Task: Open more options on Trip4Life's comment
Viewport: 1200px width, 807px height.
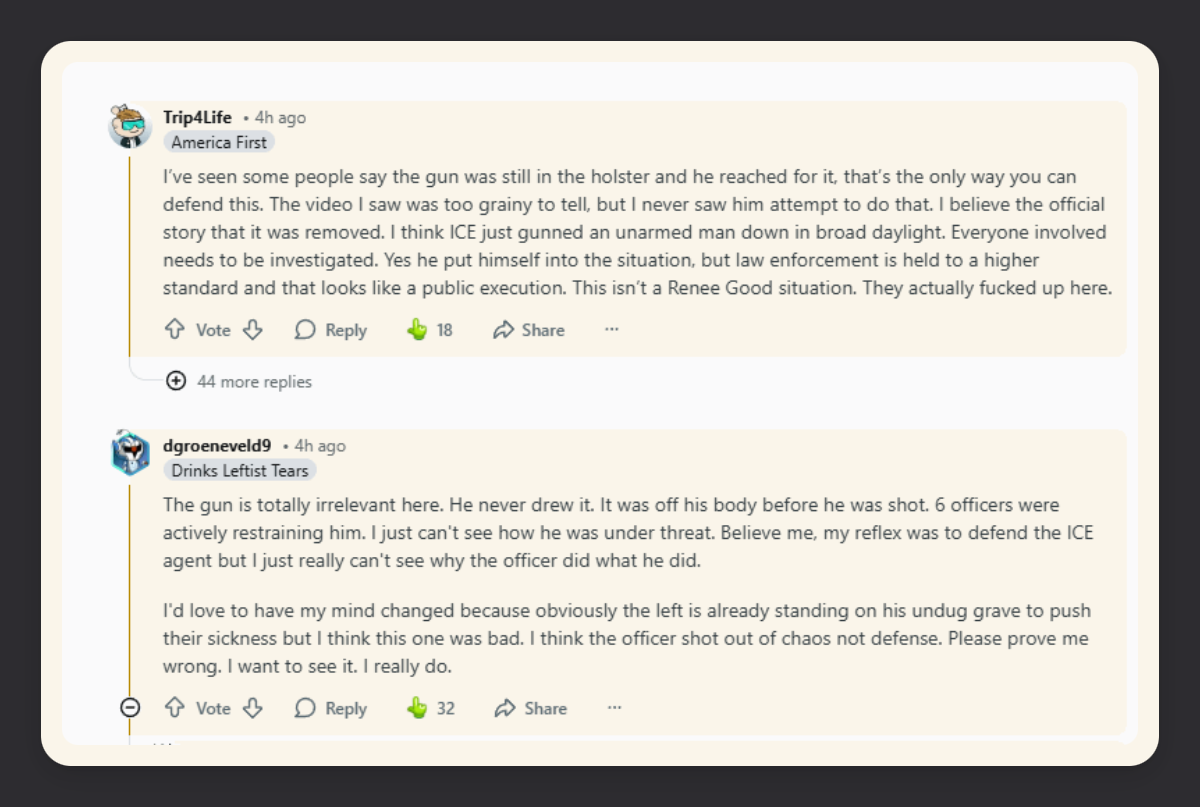Action: [612, 330]
